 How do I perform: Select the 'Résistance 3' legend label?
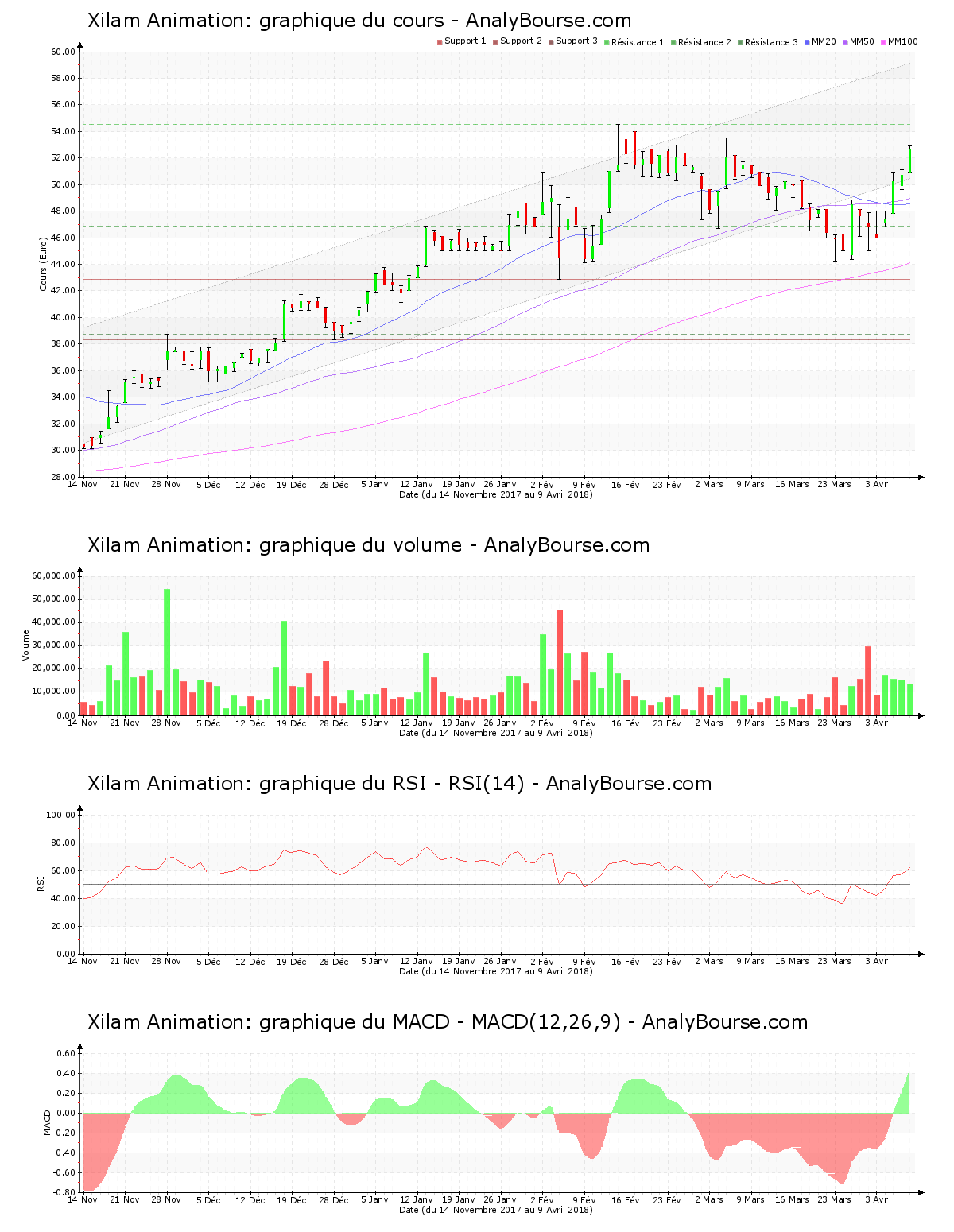(x=771, y=42)
